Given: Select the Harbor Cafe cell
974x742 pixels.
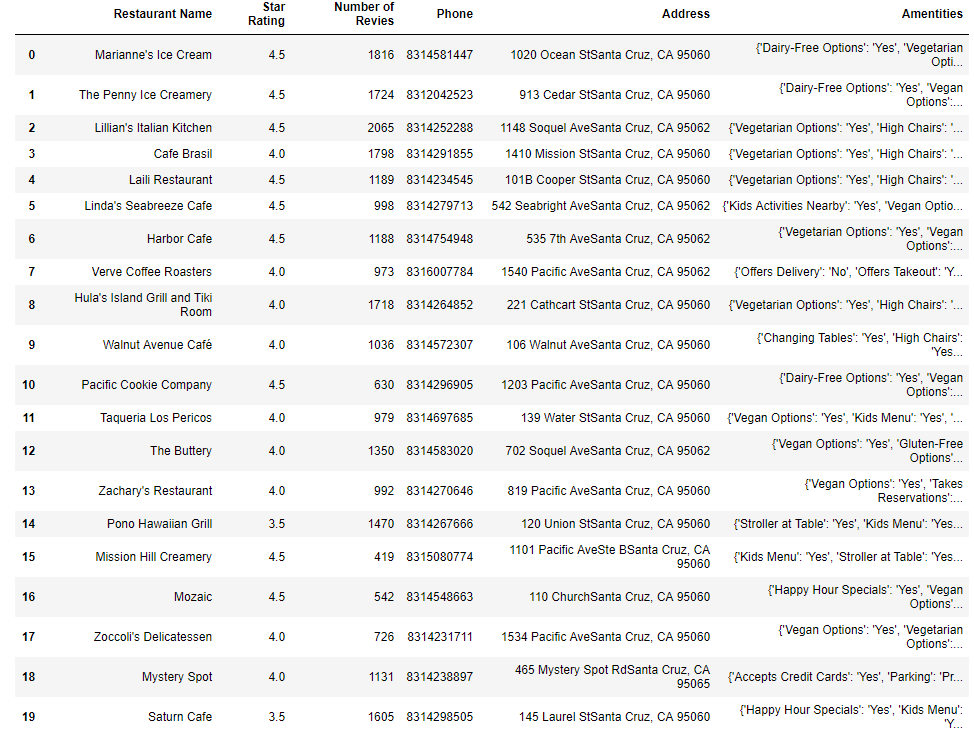Looking at the screenshot, I should point(180,239).
